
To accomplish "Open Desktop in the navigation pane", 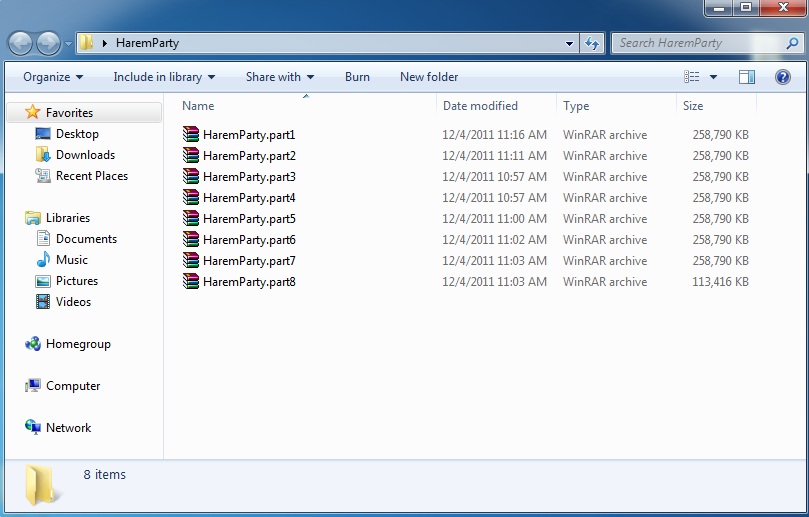I will 77,134.
